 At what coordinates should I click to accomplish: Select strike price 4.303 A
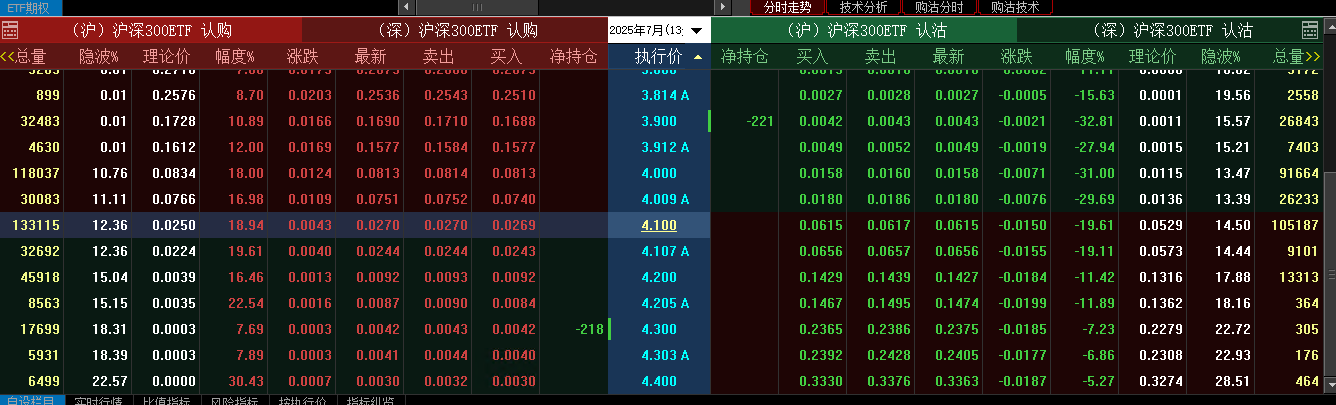point(665,355)
